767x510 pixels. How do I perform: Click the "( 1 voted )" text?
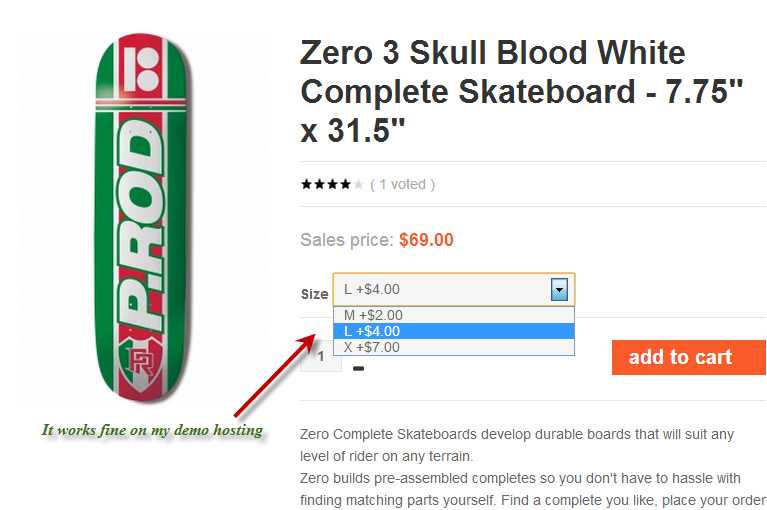(x=402, y=184)
